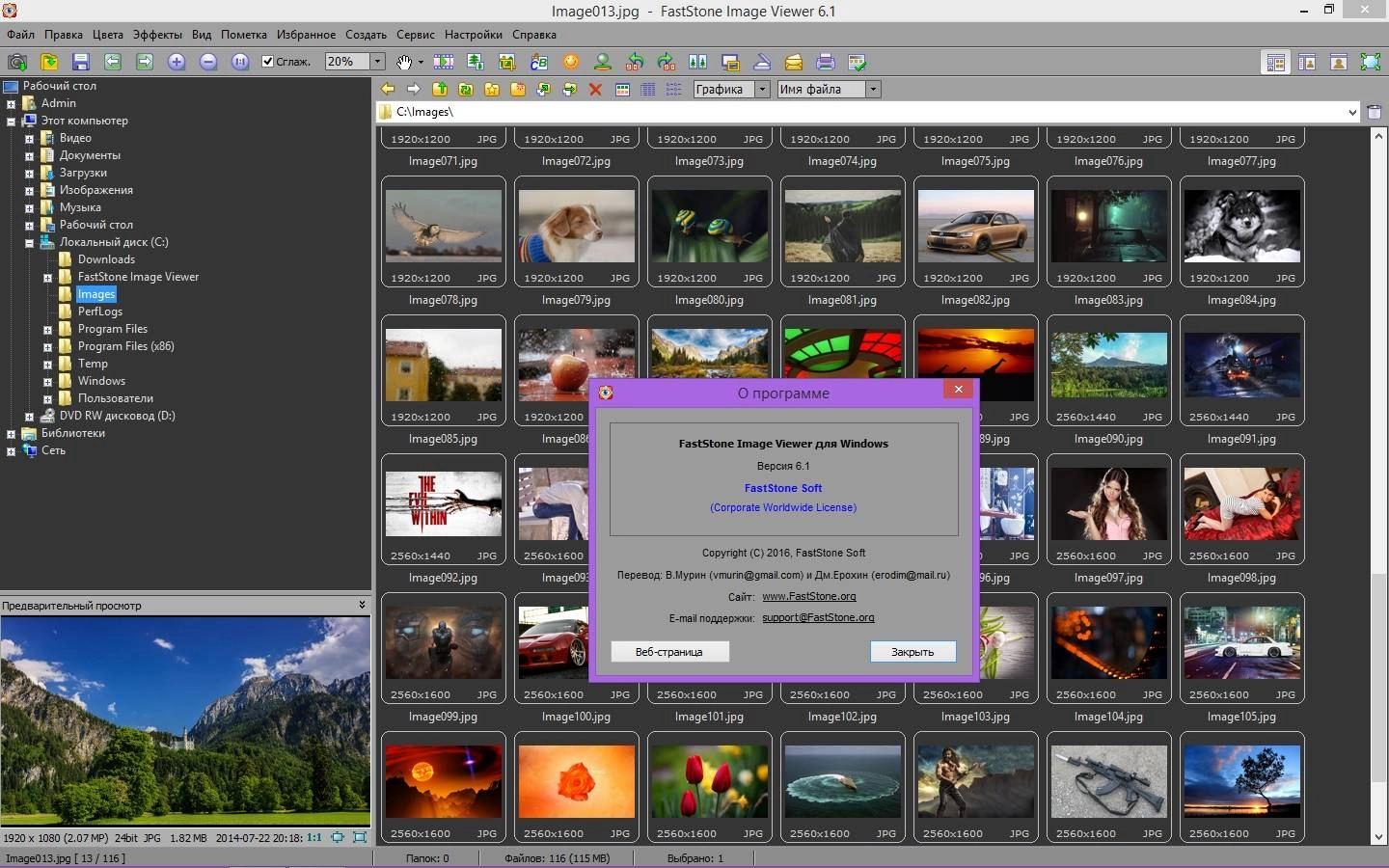This screenshot has height=868, width=1389.
Task: Rotate image right 90 degrees
Action: pos(667,62)
